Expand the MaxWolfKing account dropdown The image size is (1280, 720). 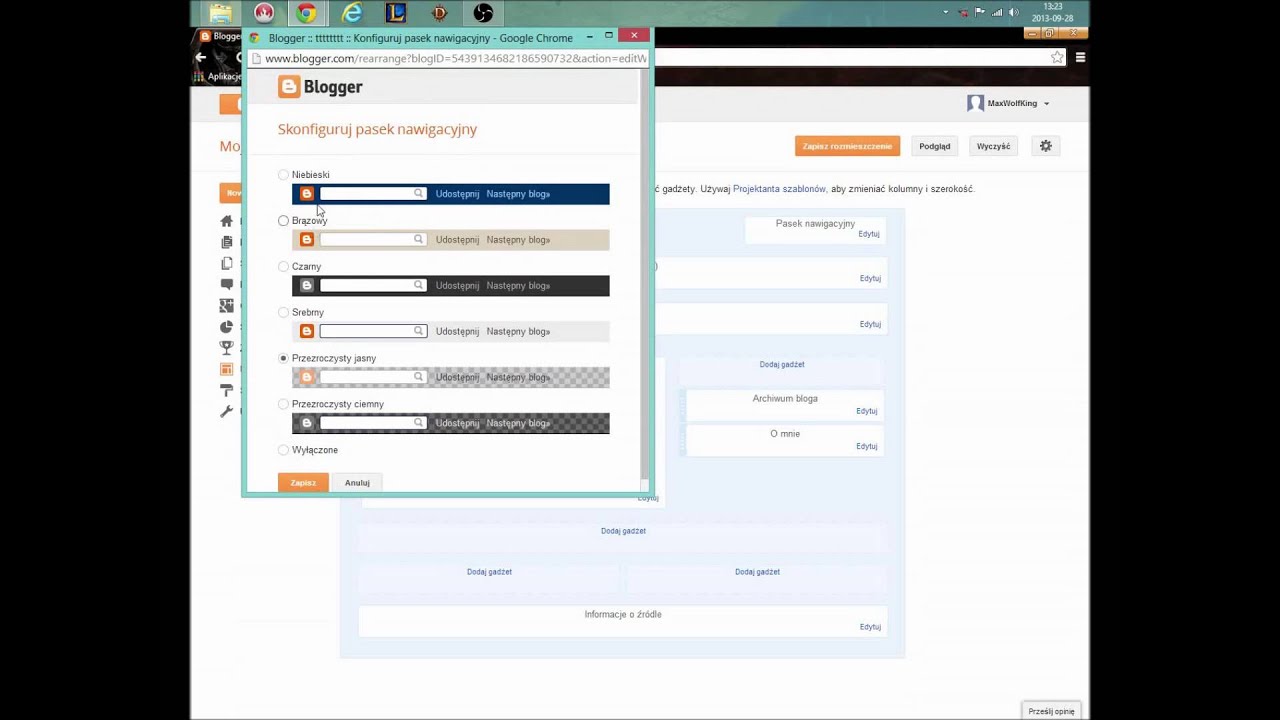click(x=1046, y=104)
